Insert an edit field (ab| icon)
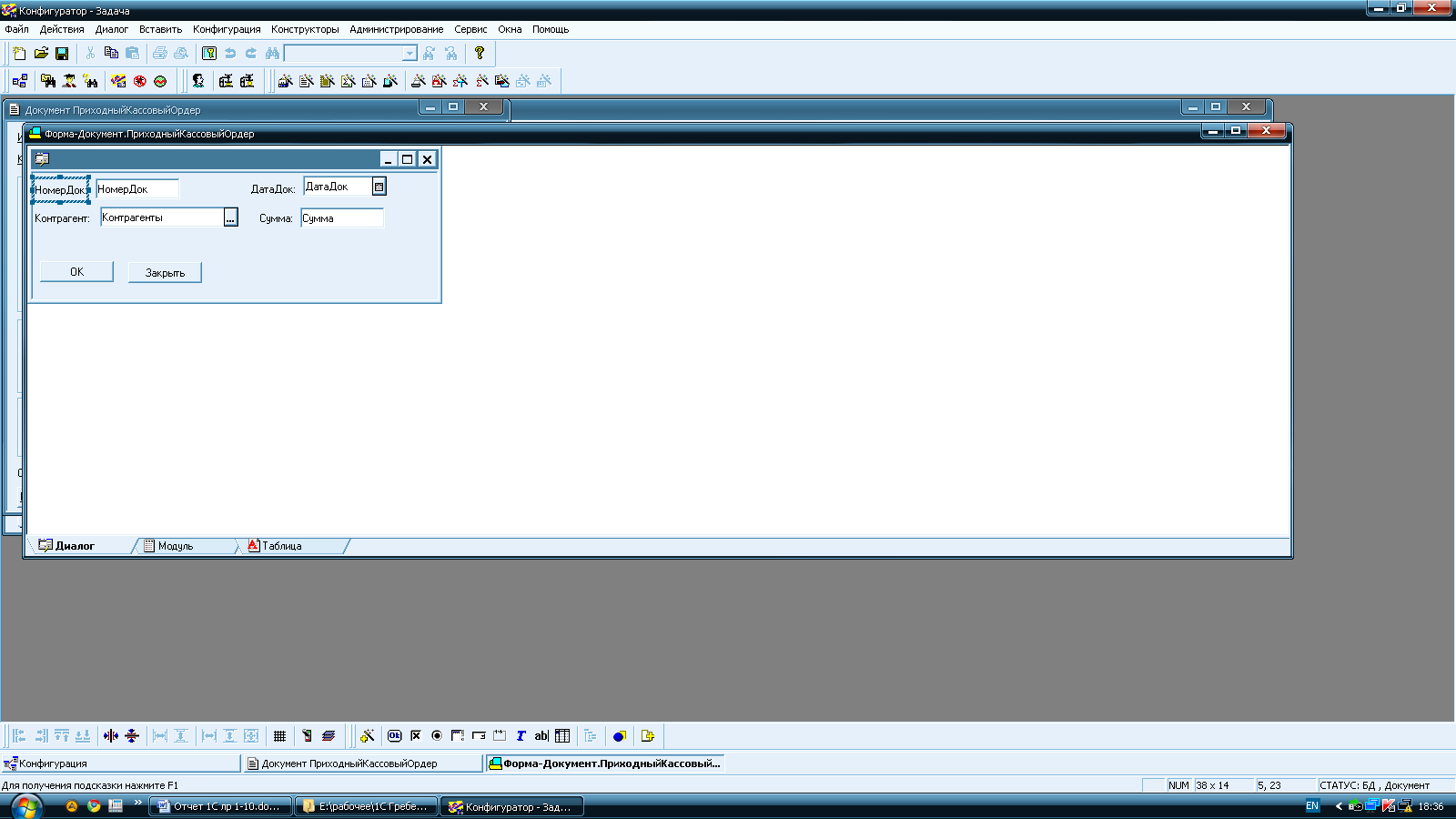This screenshot has height=819, width=1456. click(541, 736)
